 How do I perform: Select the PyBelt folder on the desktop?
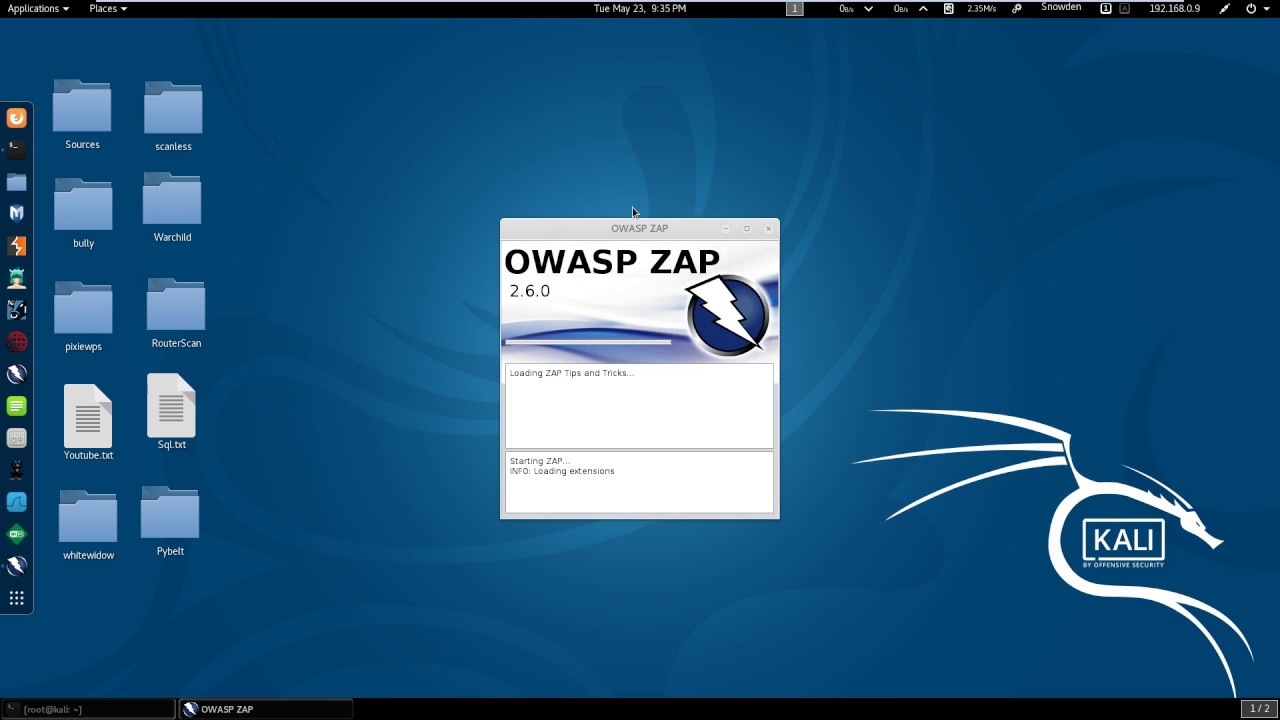pos(170,521)
